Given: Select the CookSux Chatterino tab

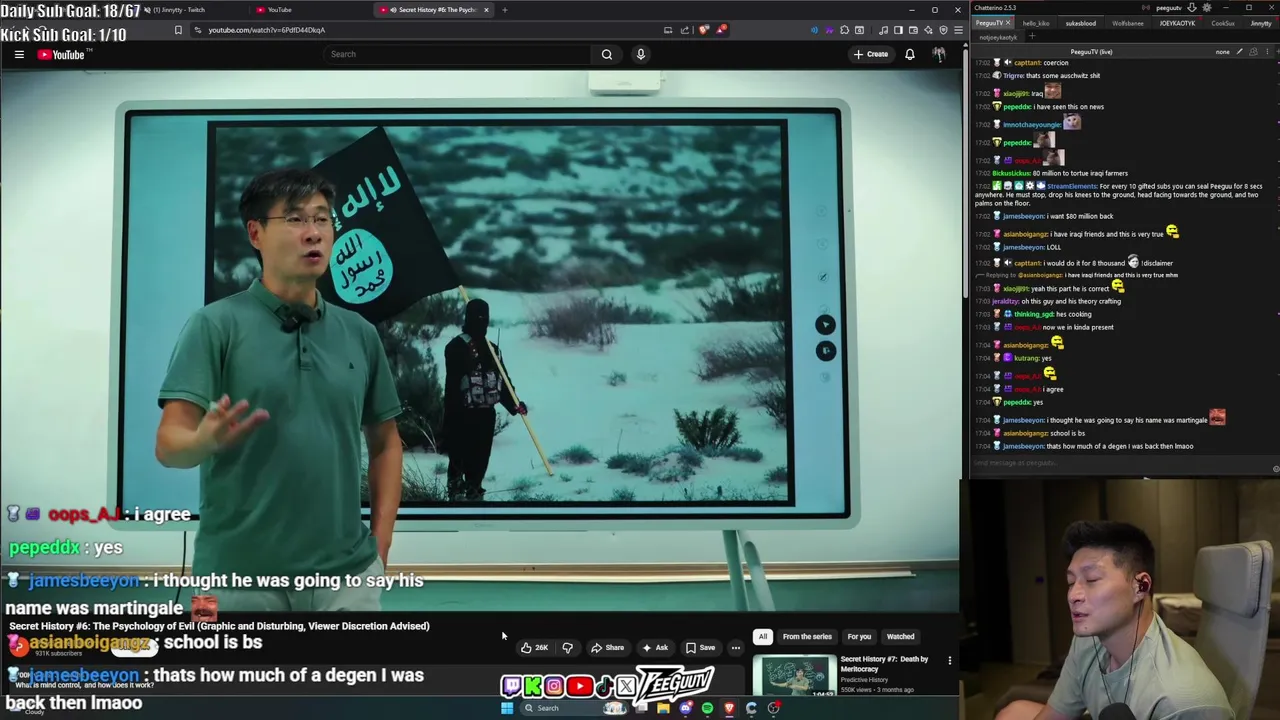Looking at the screenshot, I should click(1222, 23).
